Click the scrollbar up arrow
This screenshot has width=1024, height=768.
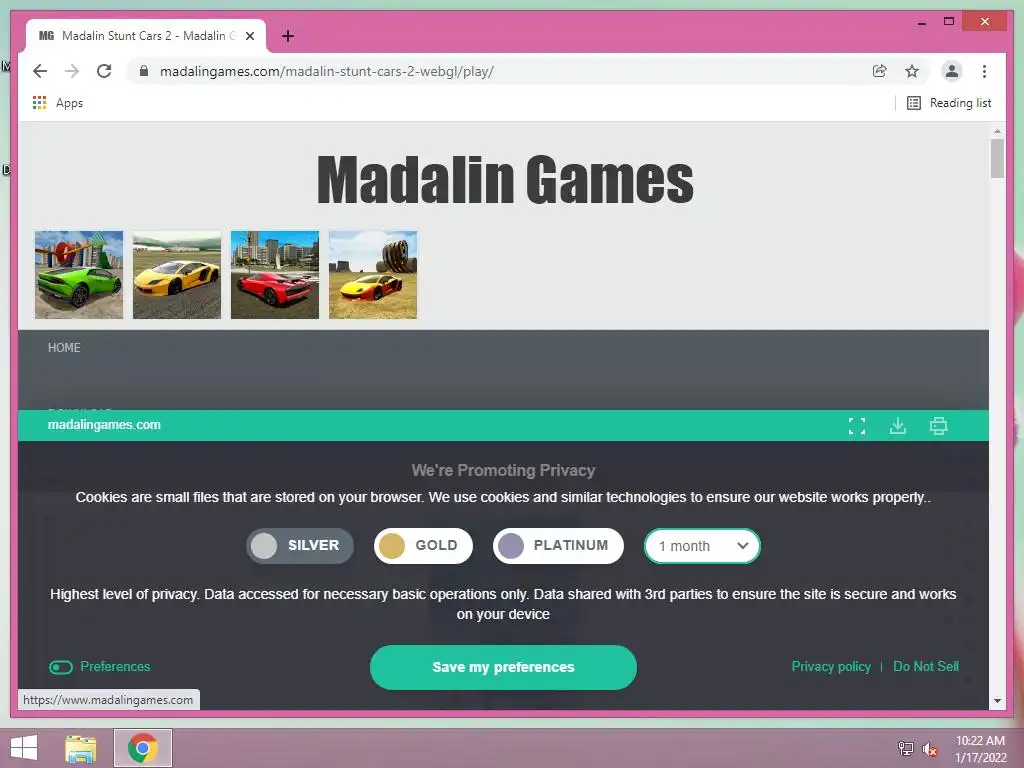(997, 131)
